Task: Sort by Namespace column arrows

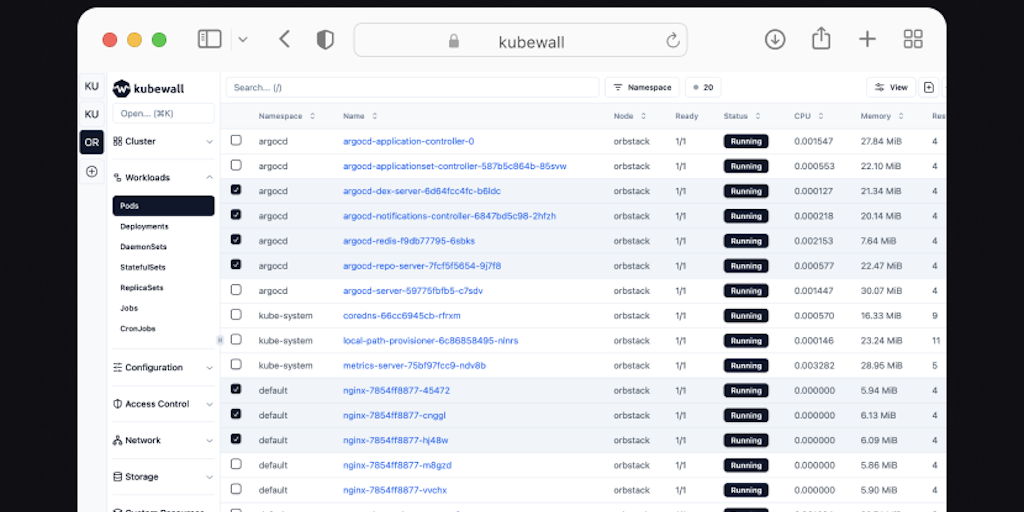Action: [x=312, y=116]
